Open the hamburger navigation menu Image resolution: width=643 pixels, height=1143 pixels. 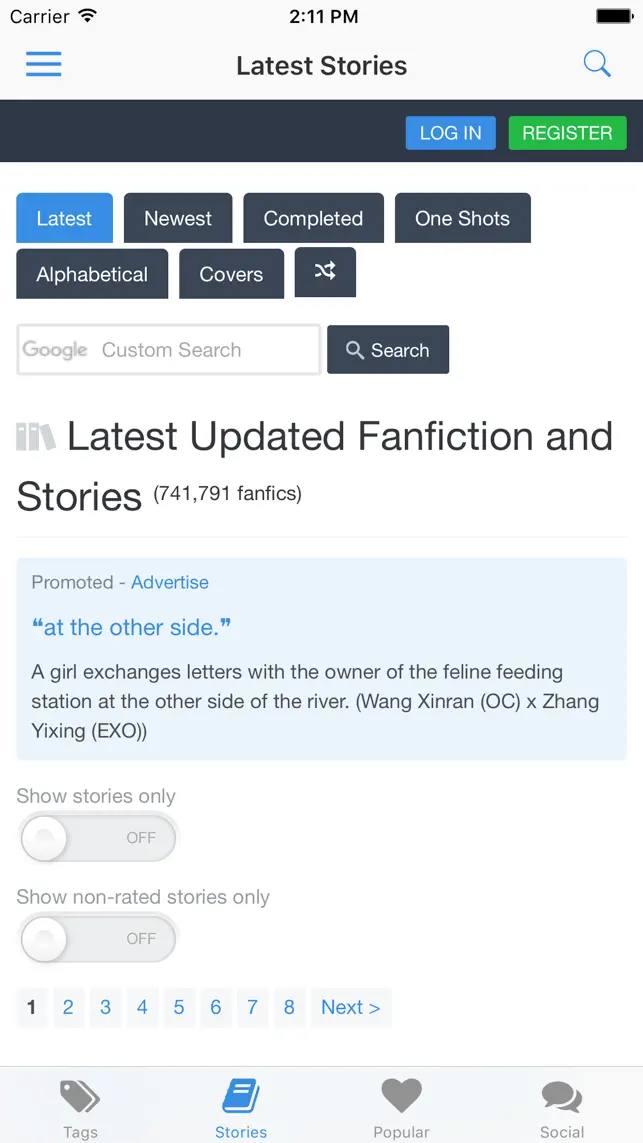(43, 64)
